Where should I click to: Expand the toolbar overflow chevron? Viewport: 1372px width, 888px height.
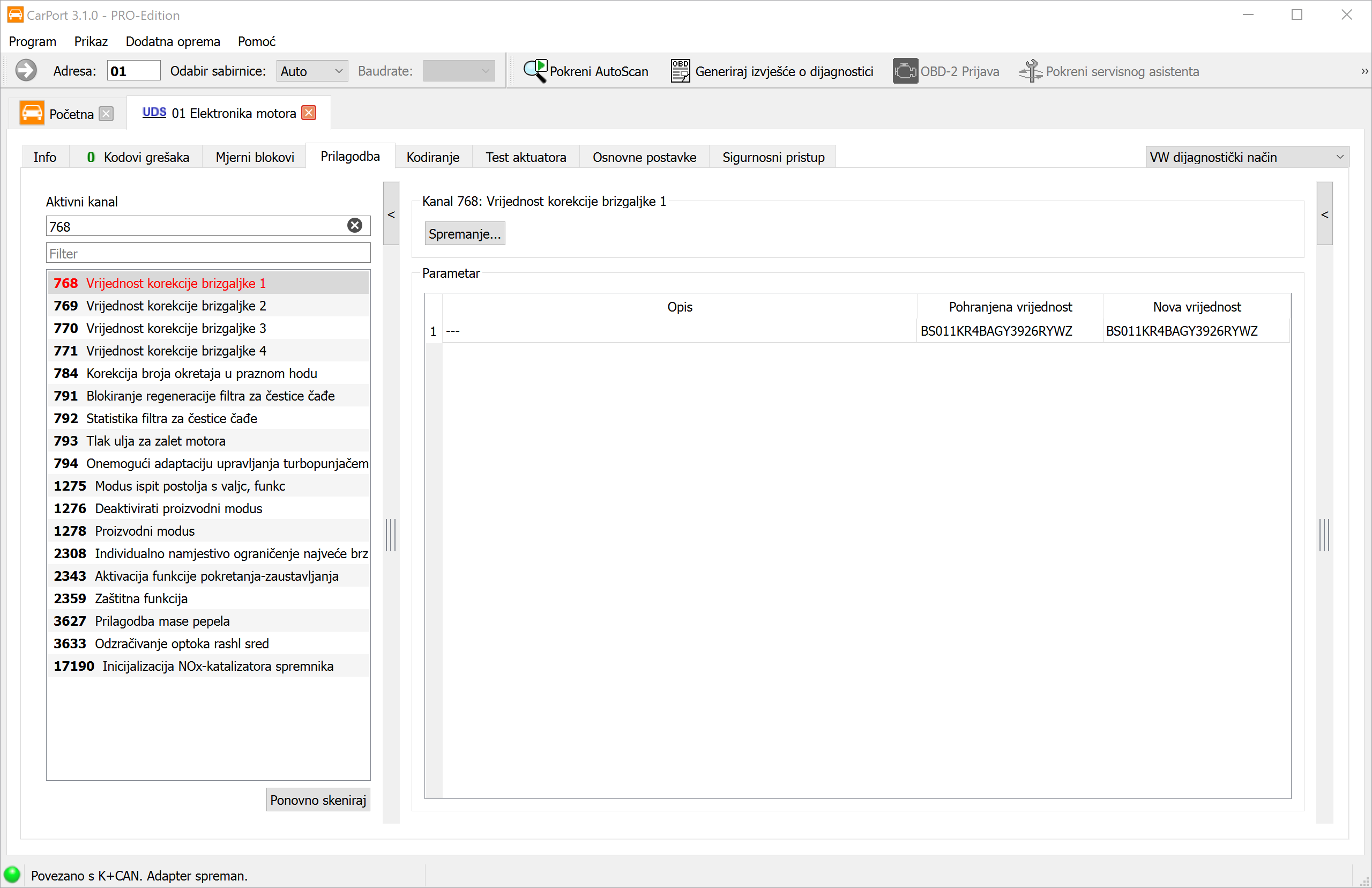(1364, 71)
